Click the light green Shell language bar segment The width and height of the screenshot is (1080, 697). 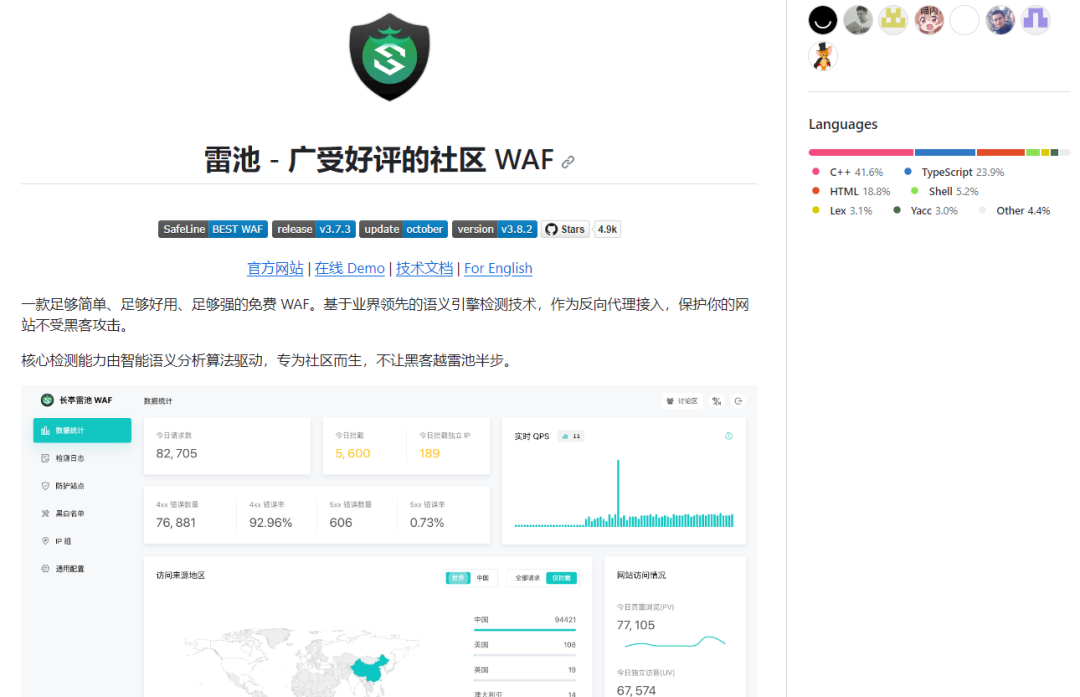coord(1033,152)
